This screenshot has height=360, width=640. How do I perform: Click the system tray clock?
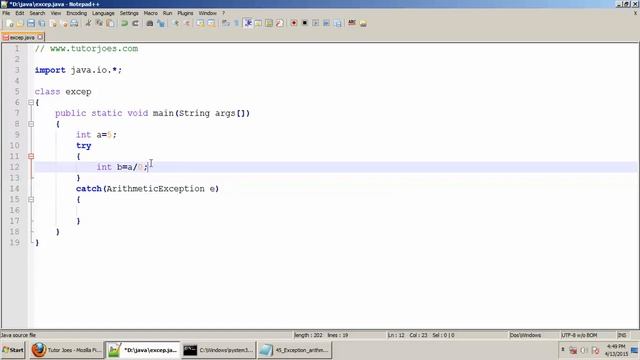pos(616,350)
